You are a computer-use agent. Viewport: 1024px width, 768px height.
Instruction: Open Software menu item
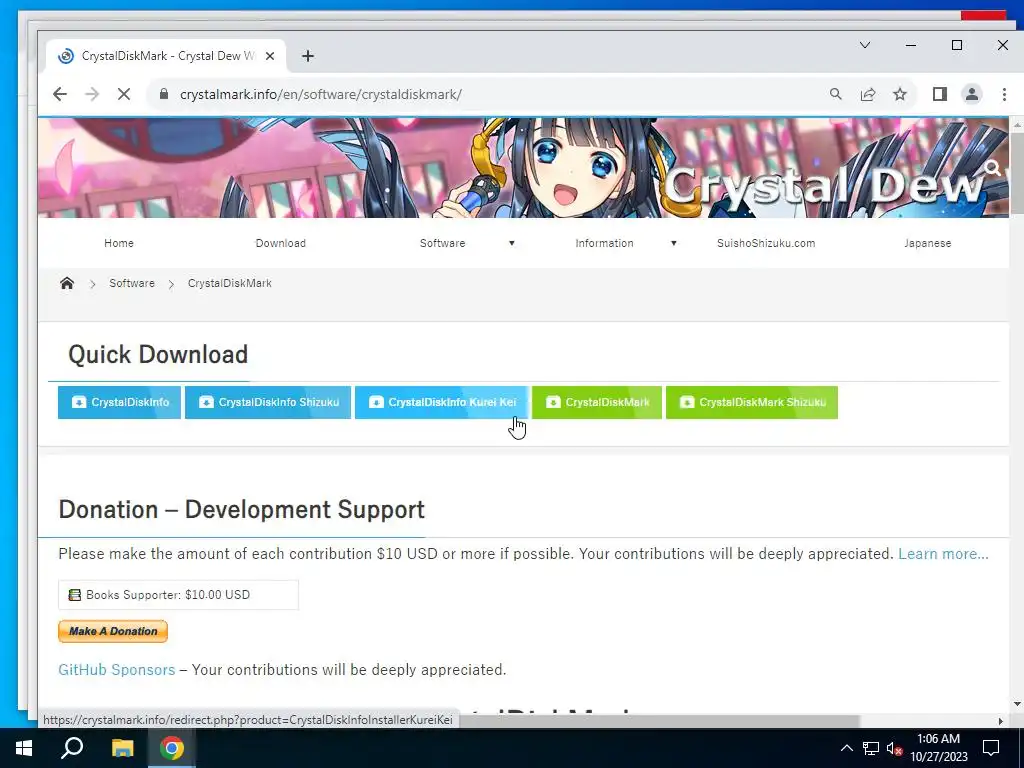point(442,243)
